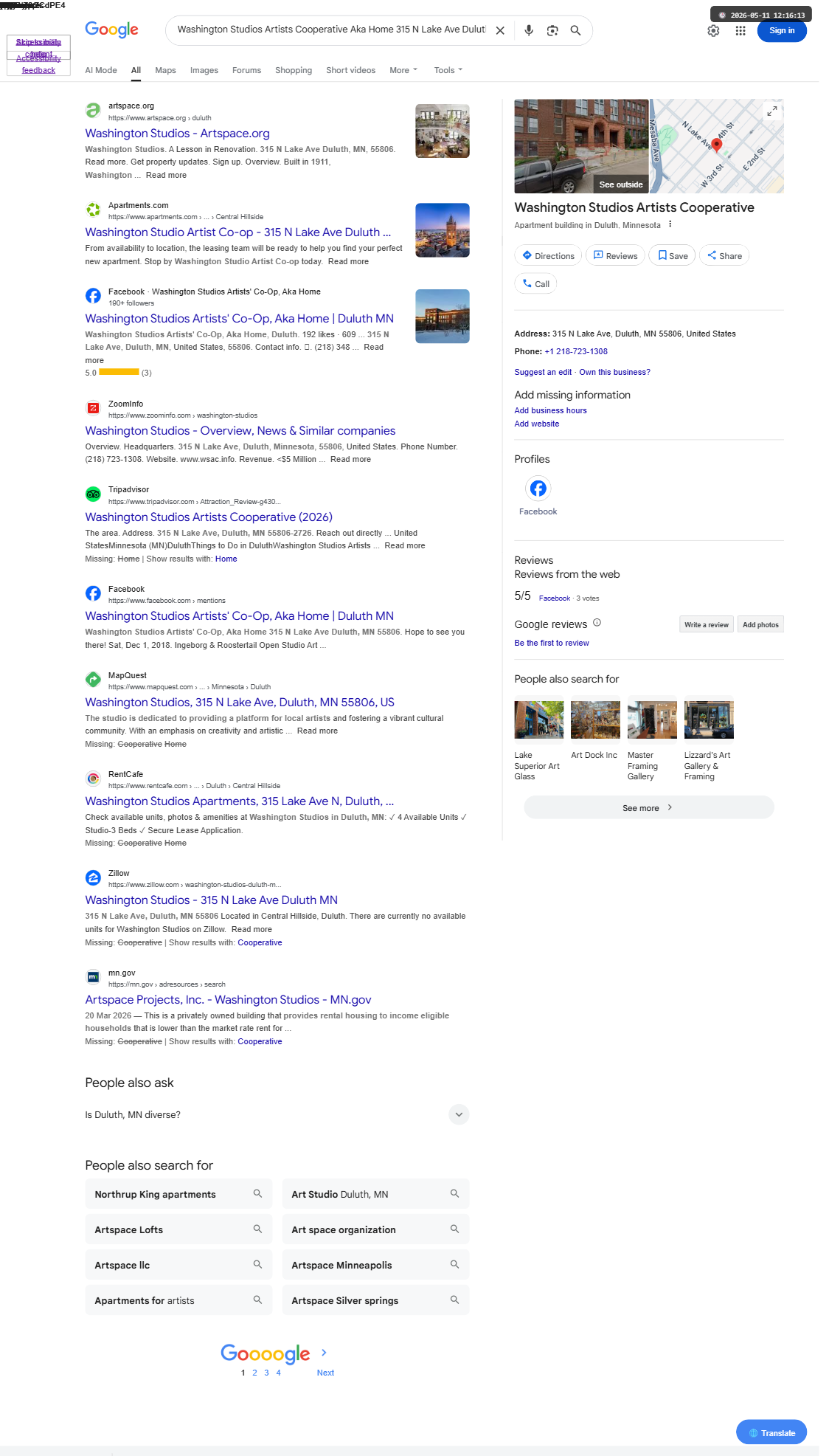Screen dimensions: 829x1456
Task: Open the map thumbnail of N Lake Ave
Action: [717, 146]
